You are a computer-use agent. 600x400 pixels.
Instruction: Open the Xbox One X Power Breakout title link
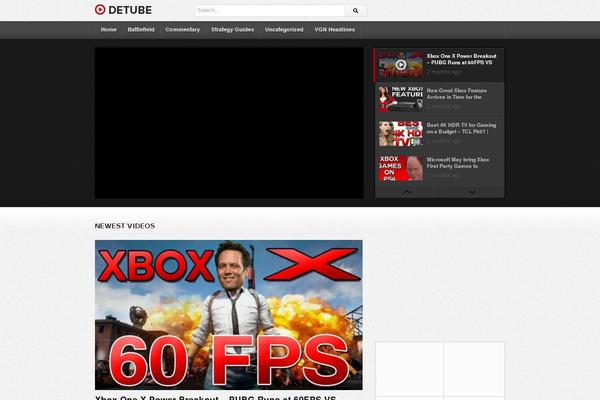(461, 59)
